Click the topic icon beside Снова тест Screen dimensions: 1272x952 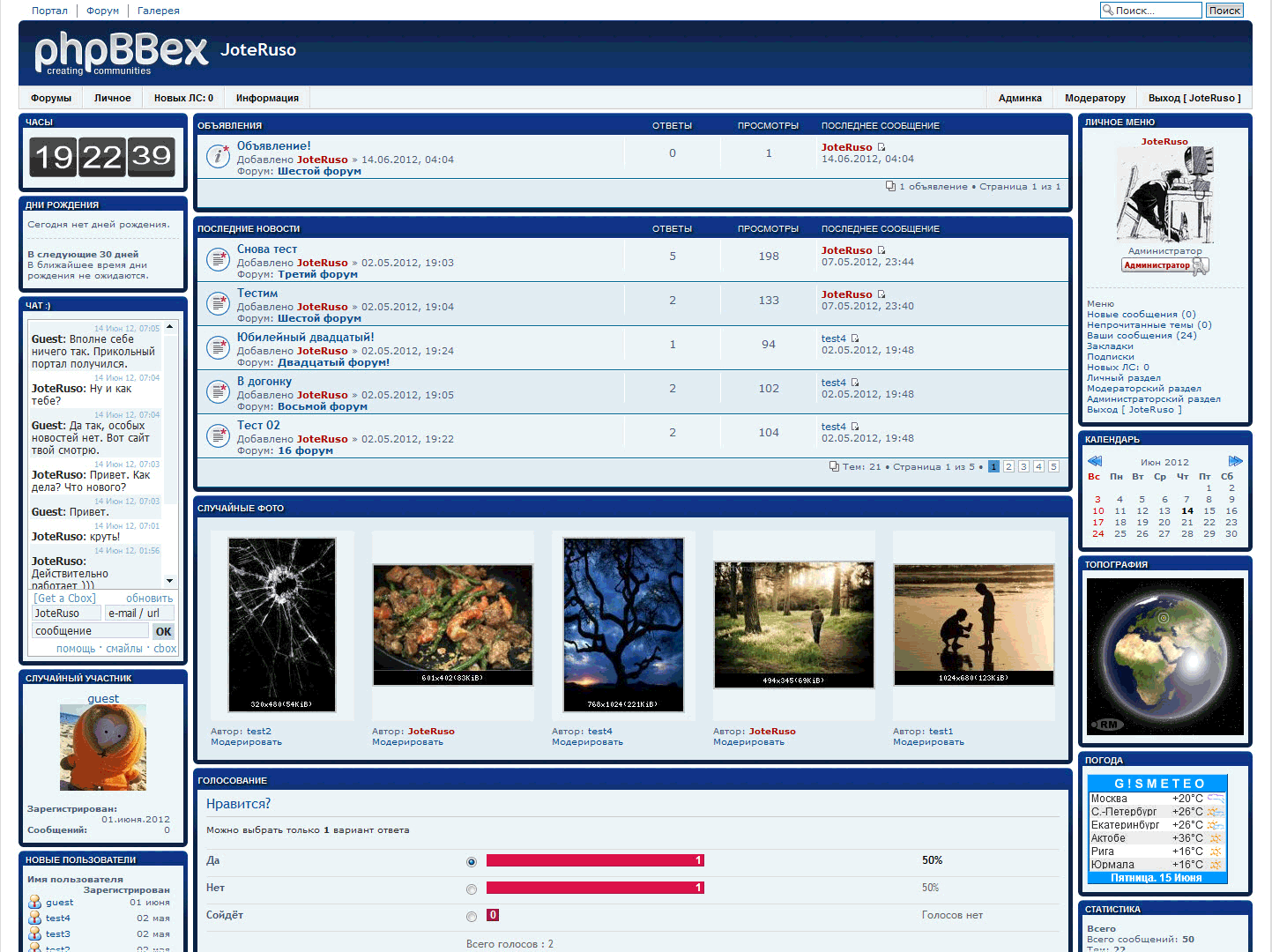218,259
